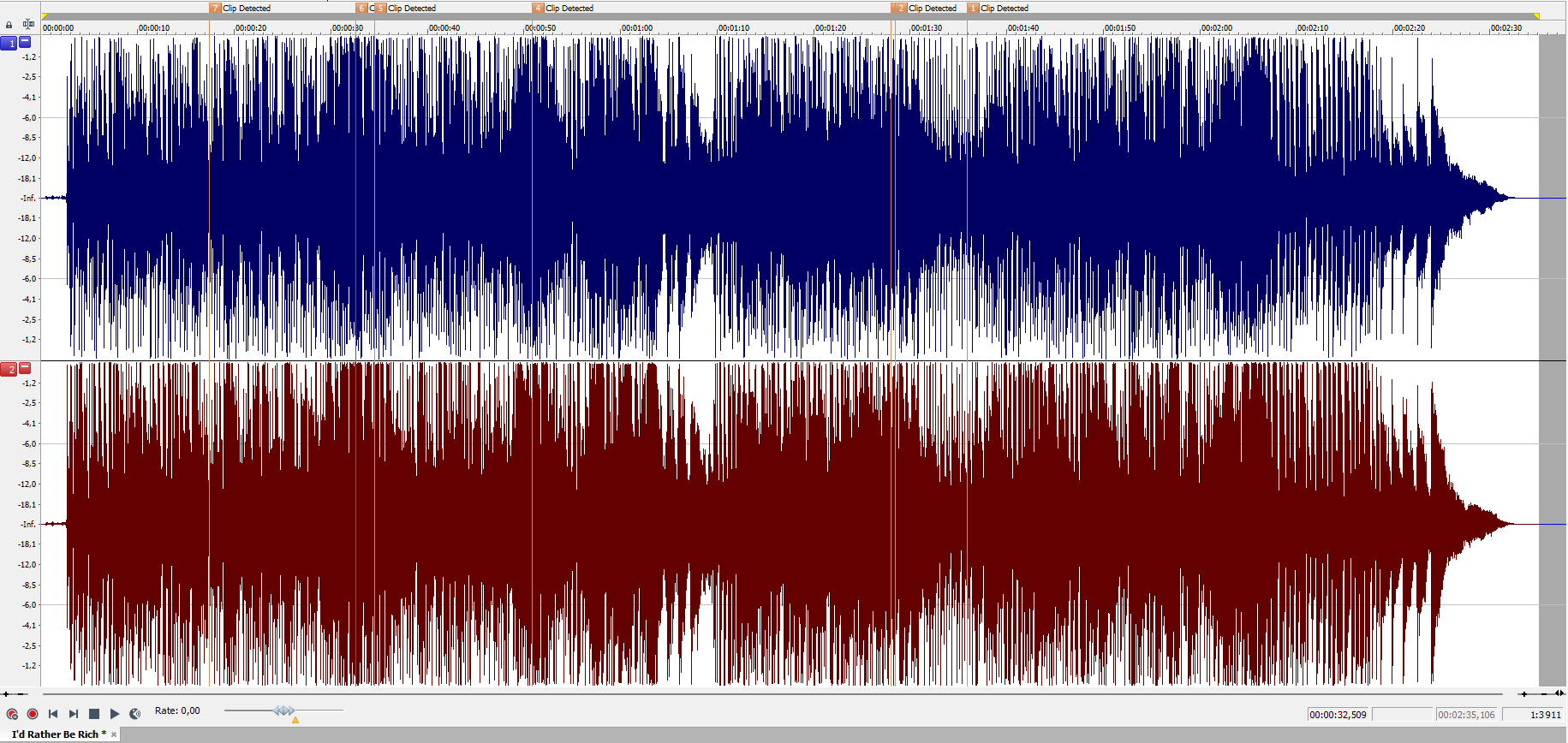Switch to the I'd Rather Be Rich tab

[x=57, y=734]
